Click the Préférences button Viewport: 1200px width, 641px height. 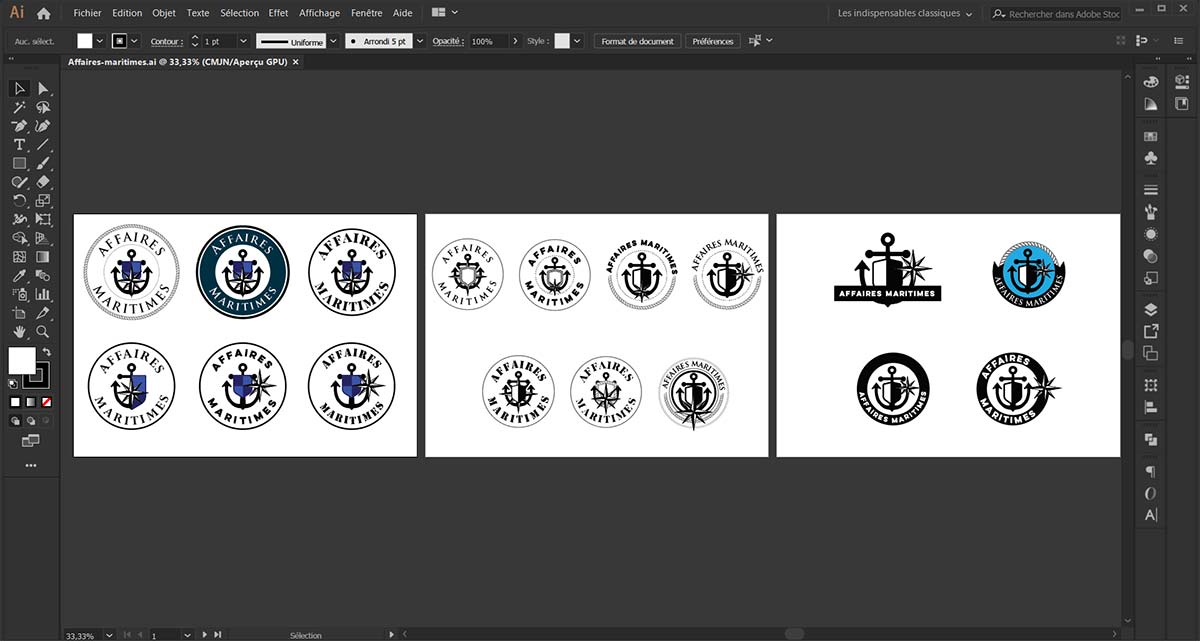point(713,41)
